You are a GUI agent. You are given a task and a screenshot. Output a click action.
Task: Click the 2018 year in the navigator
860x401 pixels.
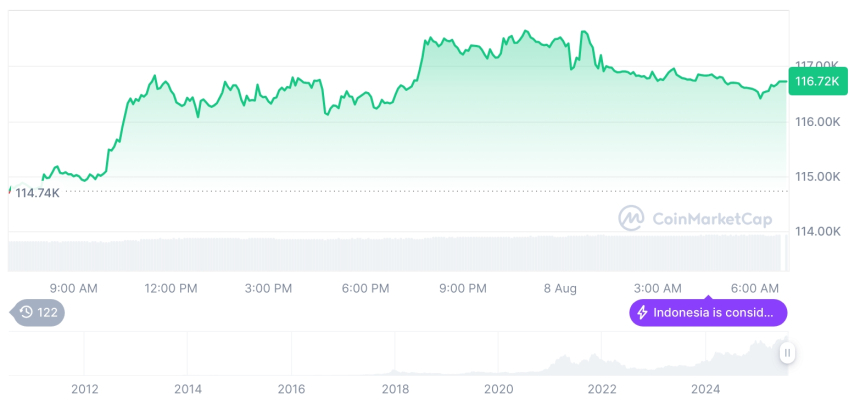point(395,388)
